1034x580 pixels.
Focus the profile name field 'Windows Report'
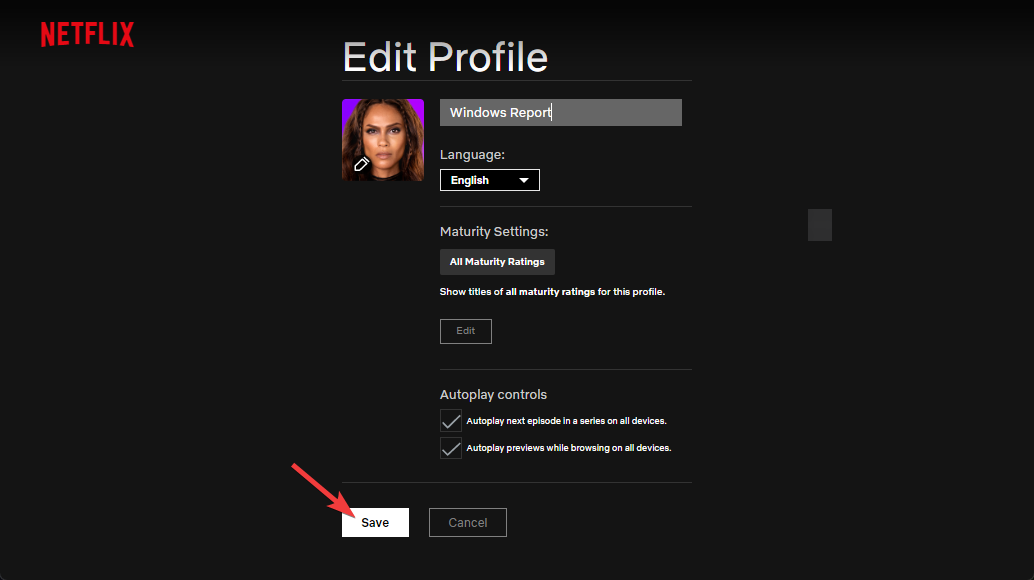coord(561,113)
